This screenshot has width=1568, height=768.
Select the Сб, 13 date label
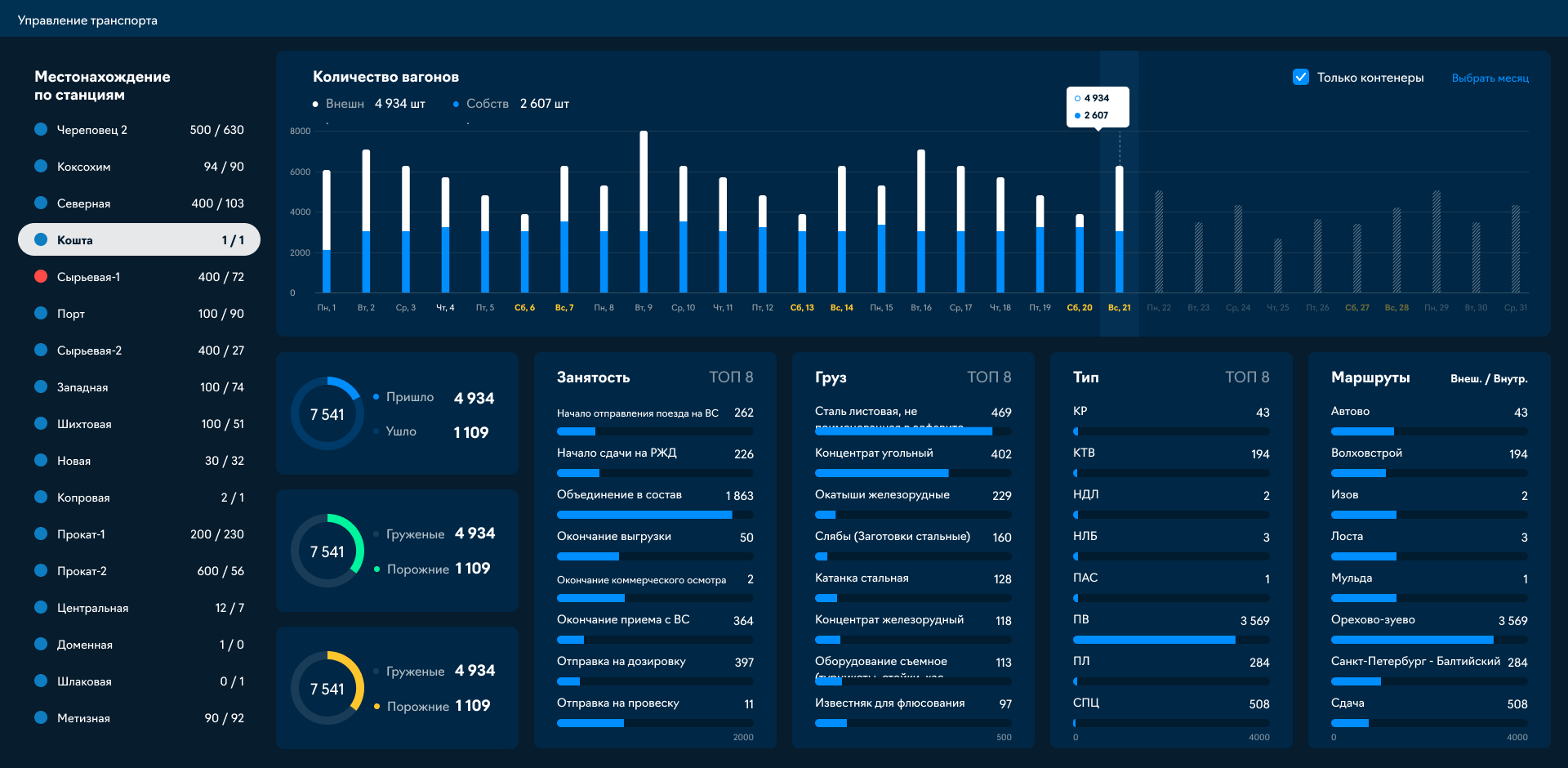(802, 308)
